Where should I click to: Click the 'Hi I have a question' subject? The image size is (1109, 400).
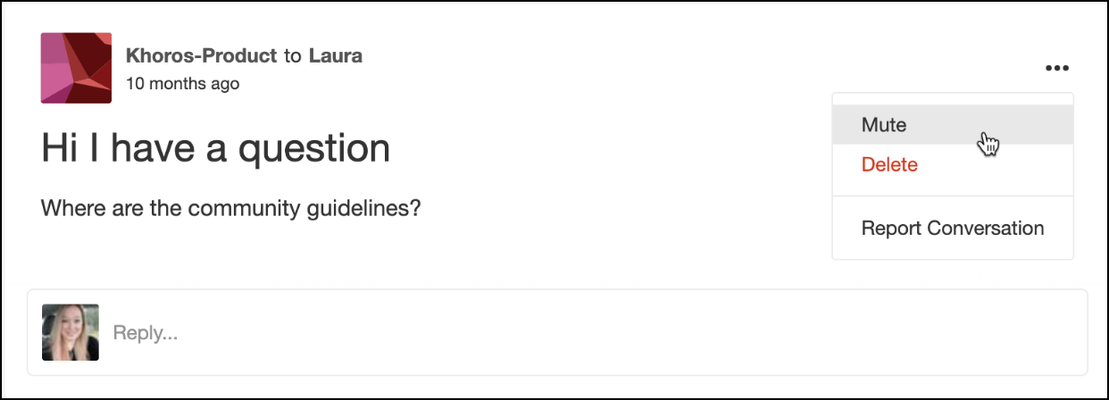216,148
